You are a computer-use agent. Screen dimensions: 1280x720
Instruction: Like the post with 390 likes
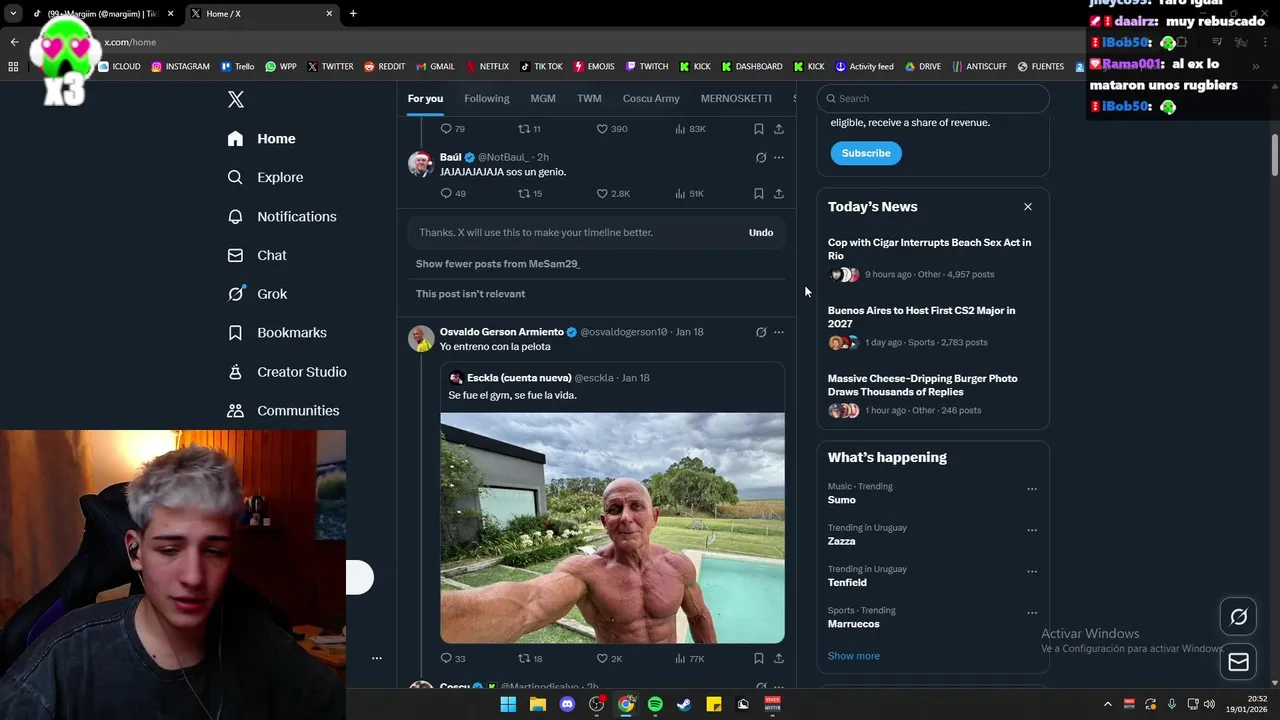[612, 129]
